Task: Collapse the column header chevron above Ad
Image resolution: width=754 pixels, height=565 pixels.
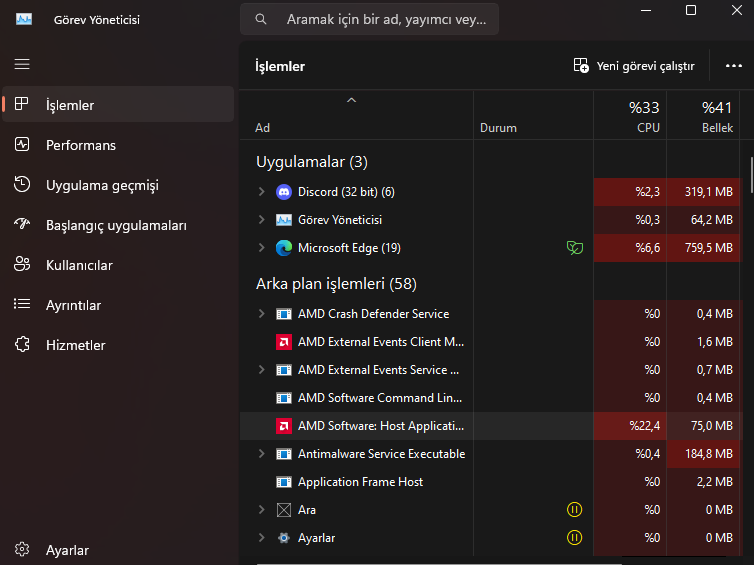Action: [x=351, y=100]
